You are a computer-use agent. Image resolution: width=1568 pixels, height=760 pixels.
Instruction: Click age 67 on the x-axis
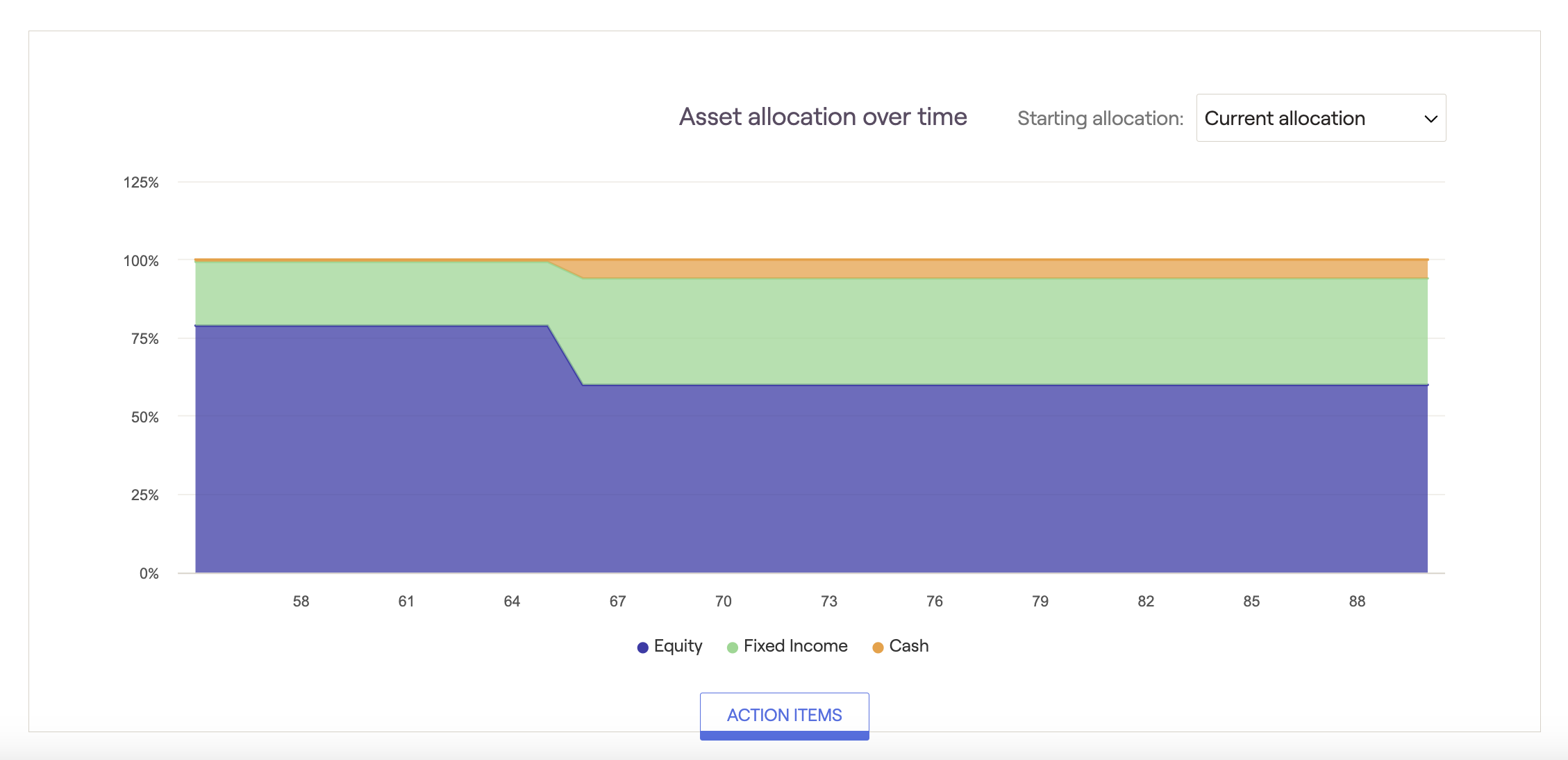[617, 602]
